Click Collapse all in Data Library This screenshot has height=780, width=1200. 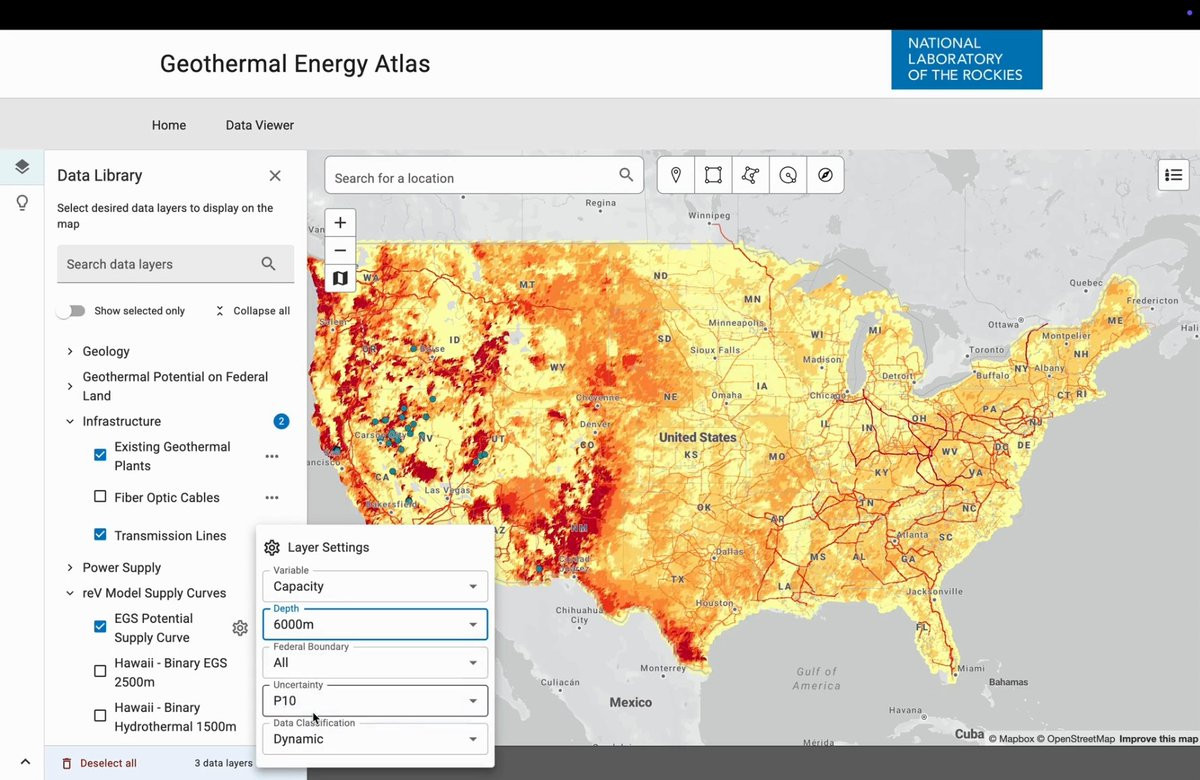[252, 311]
